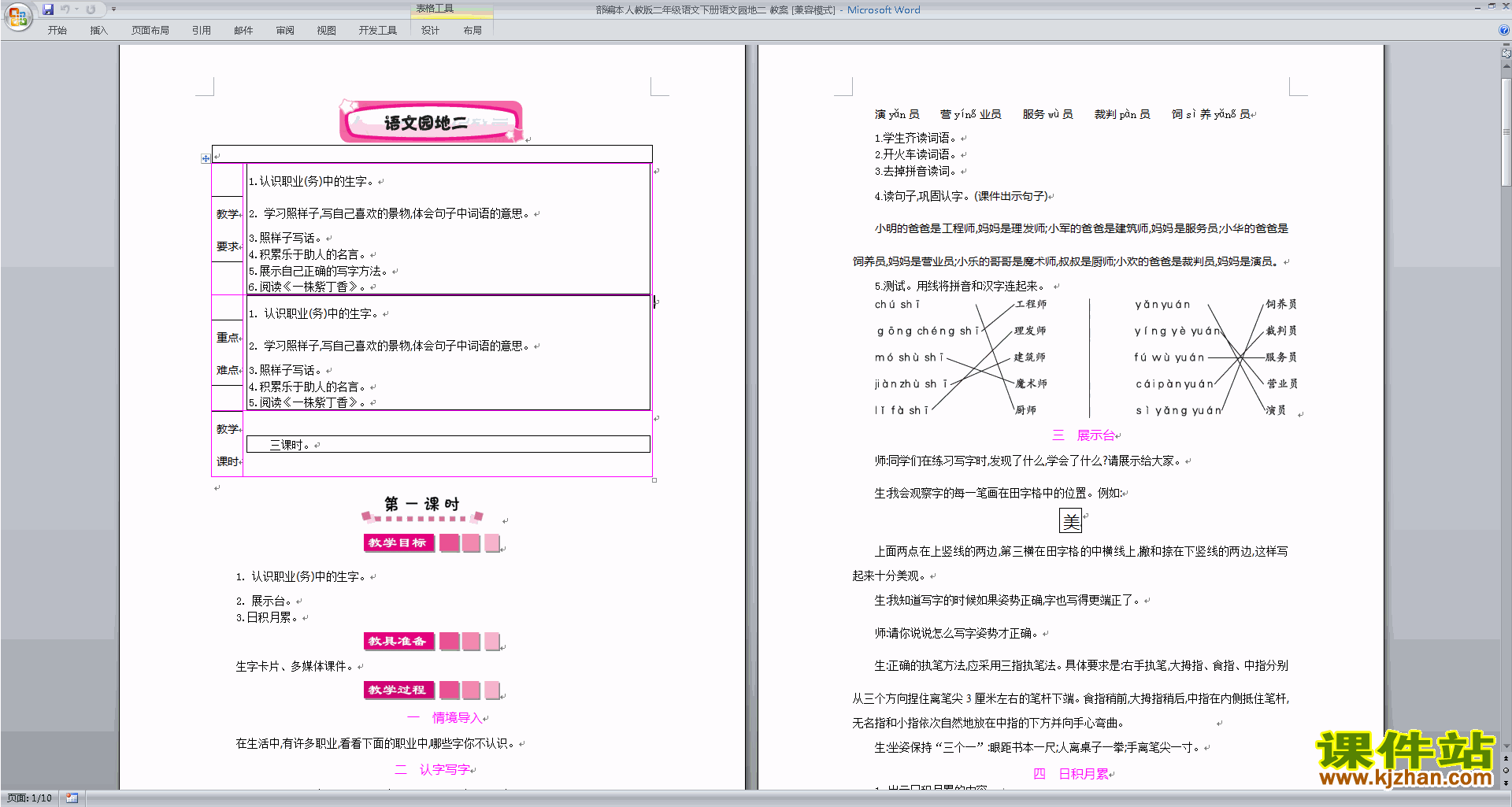Image resolution: width=1512 pixels, height=807 pixels.
Task: Click the split-window bar above the scrollbar
Action: pos(1506,45)
